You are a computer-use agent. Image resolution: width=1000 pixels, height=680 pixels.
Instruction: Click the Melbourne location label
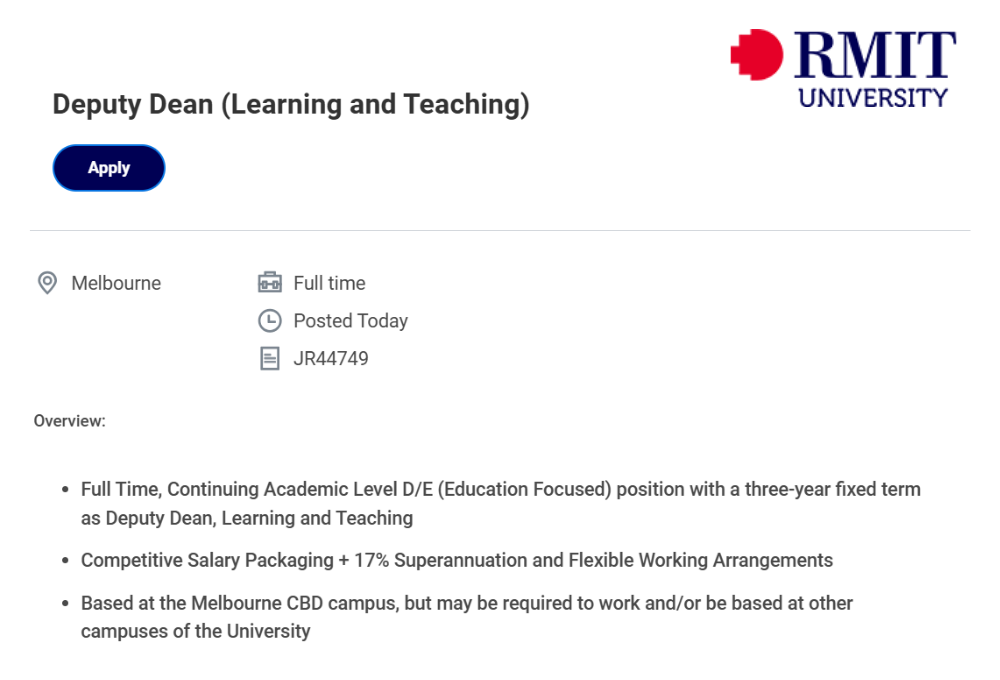coord(115,283)
